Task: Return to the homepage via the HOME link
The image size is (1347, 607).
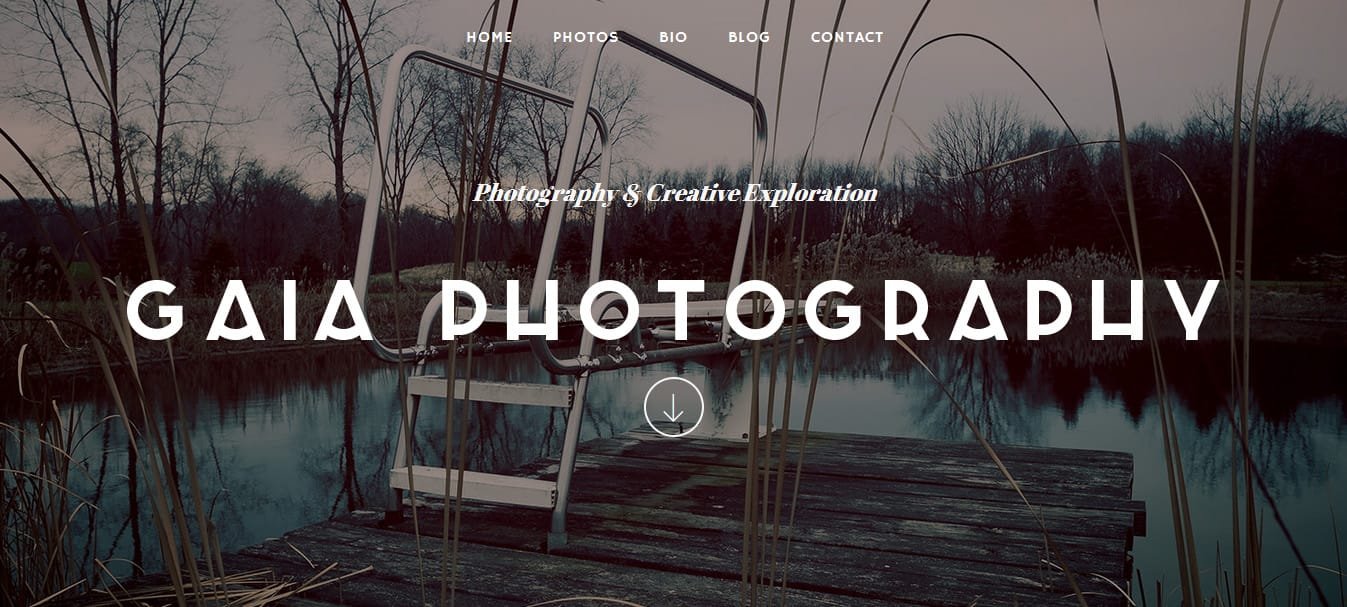Action: [490, 37]
